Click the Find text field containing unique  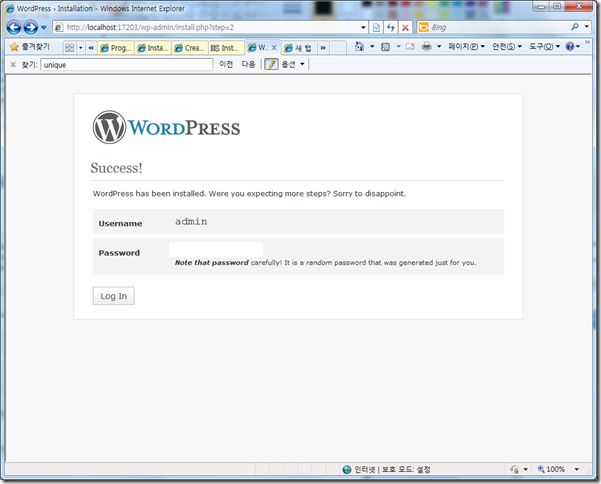(127, 65)
